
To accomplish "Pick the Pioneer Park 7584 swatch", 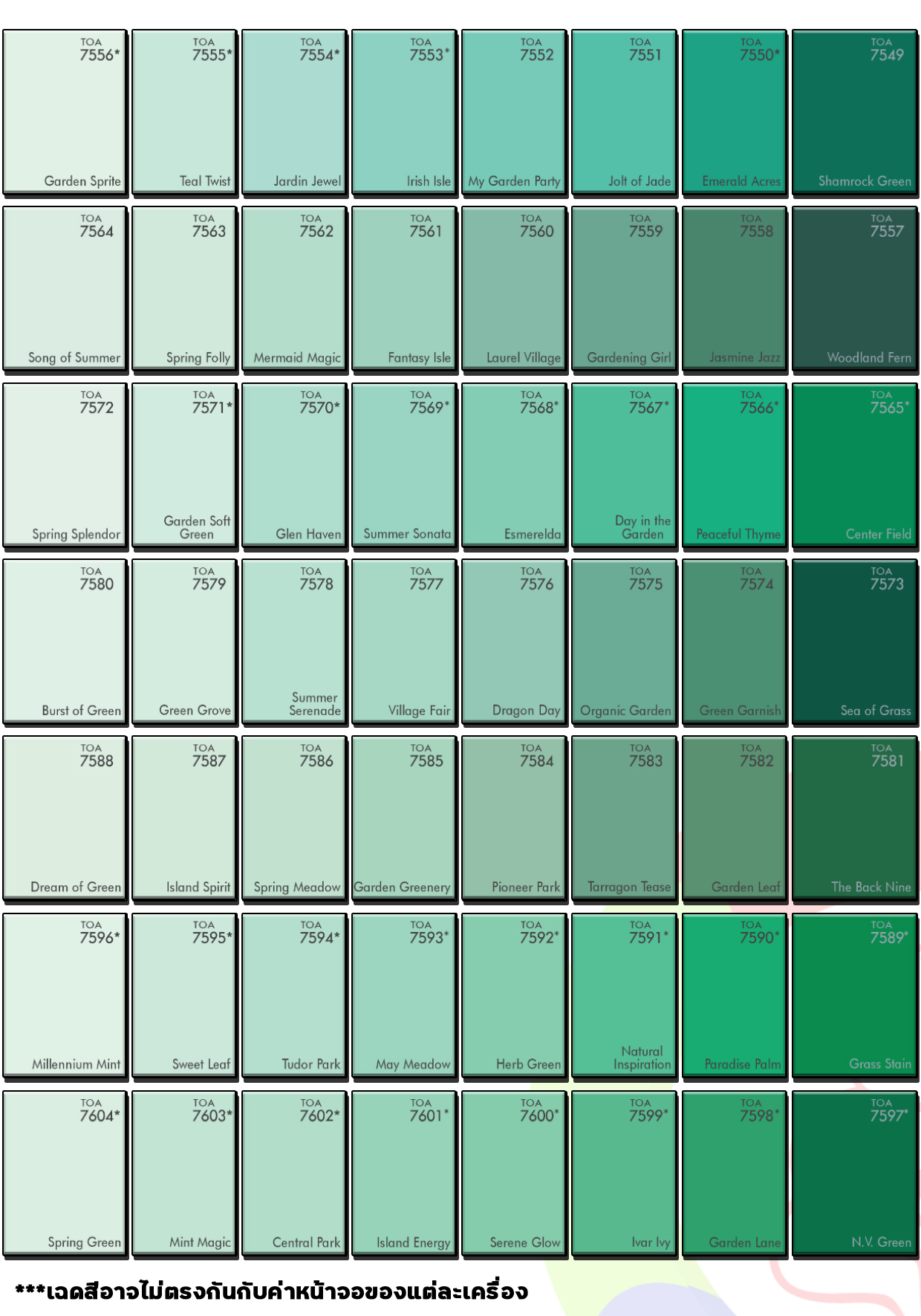I will point(514,818).
